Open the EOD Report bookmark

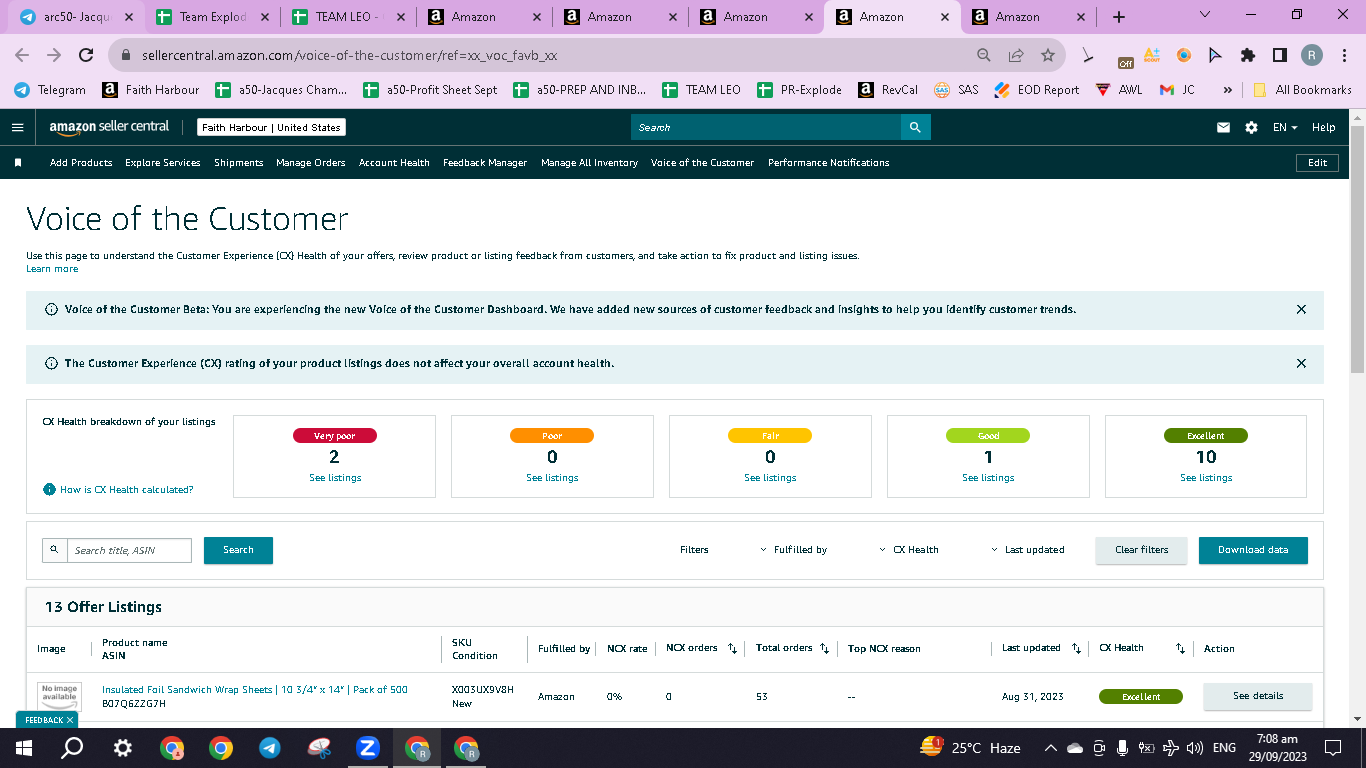coord(1037,89)
